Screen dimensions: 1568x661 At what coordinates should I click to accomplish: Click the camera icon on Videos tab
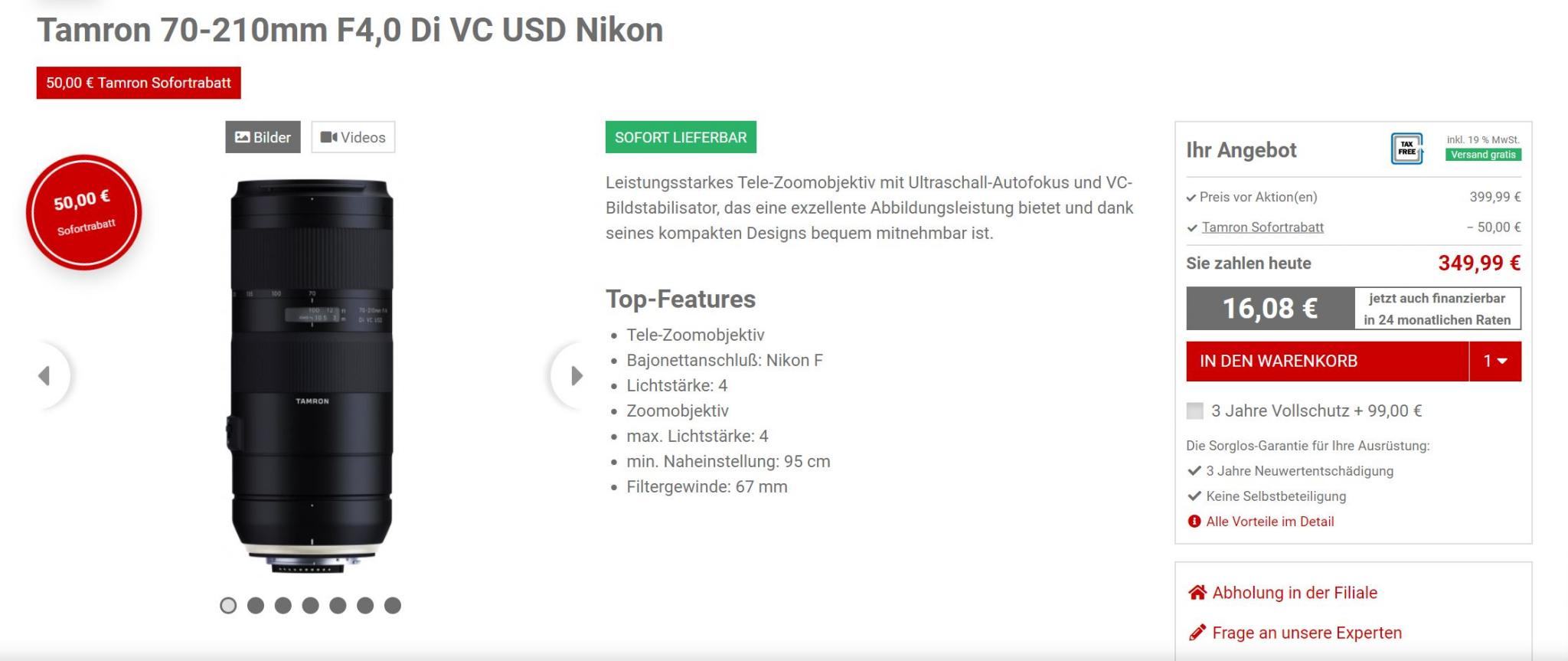[x=328, y=137]
